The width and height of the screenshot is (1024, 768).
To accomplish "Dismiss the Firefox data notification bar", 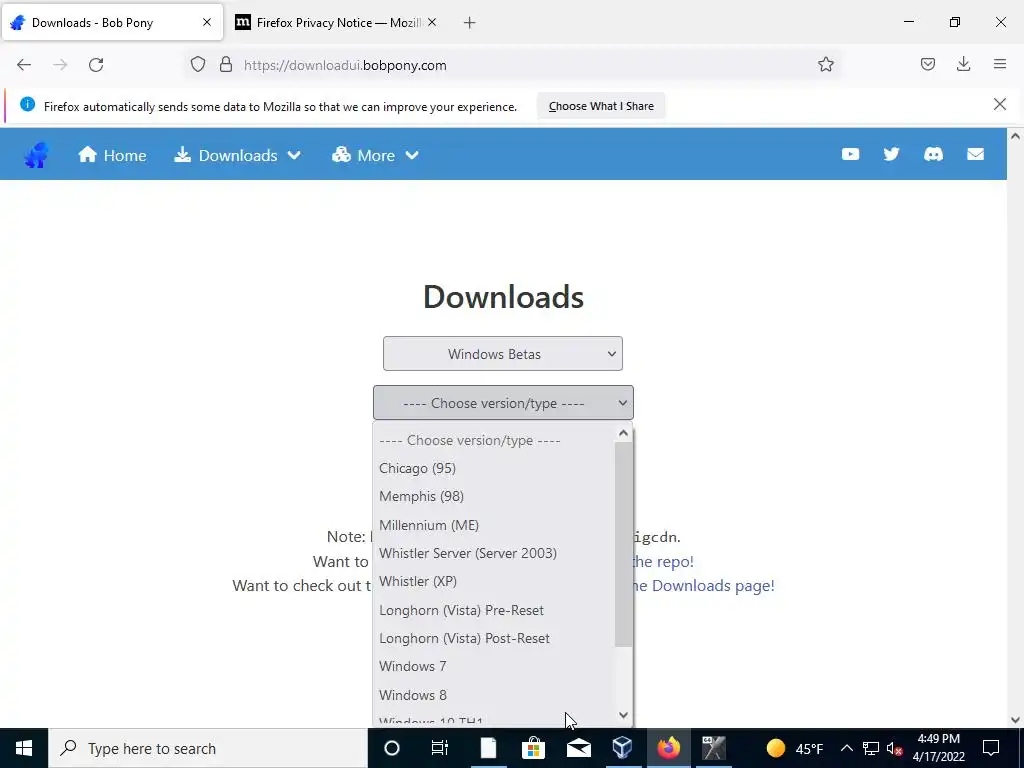I will point(1000,104).
